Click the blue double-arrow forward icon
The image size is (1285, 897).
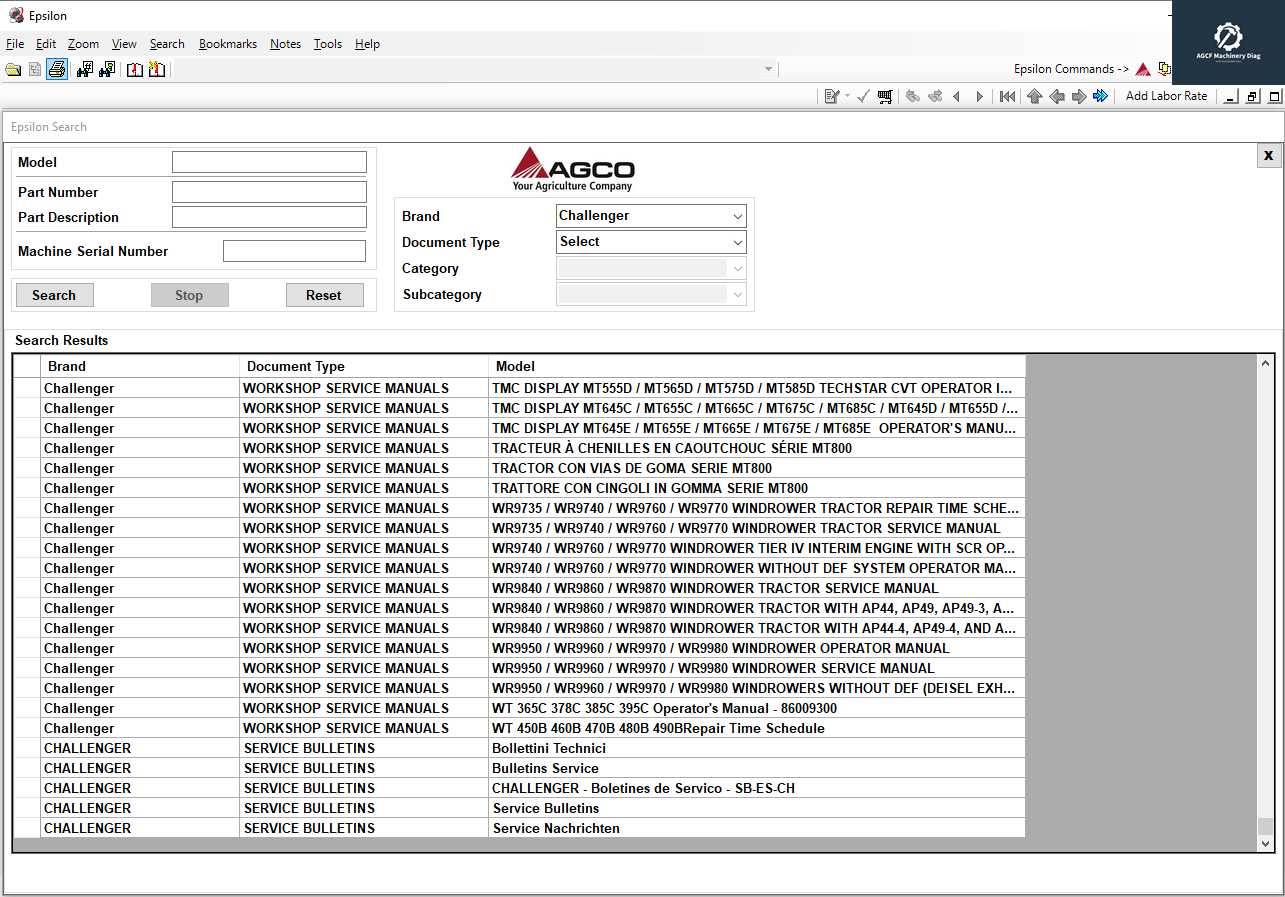[x=1101, y=96]
